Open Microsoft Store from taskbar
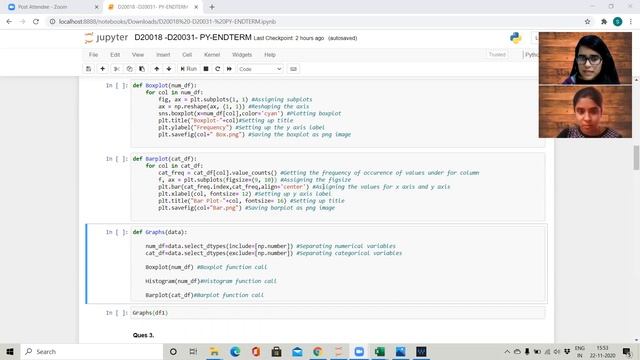 [x=276, y=351]
